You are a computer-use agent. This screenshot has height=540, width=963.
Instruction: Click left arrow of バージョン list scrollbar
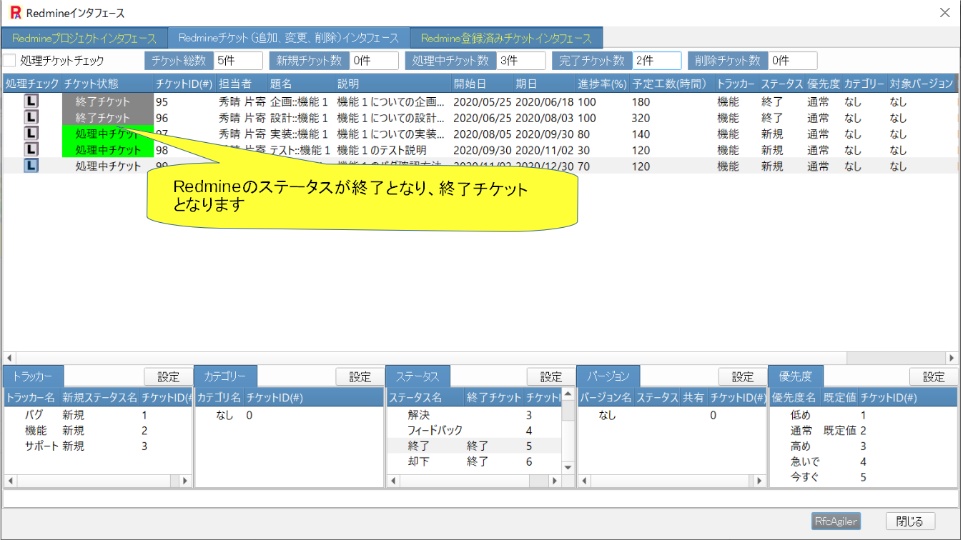[x=585, y=481]
